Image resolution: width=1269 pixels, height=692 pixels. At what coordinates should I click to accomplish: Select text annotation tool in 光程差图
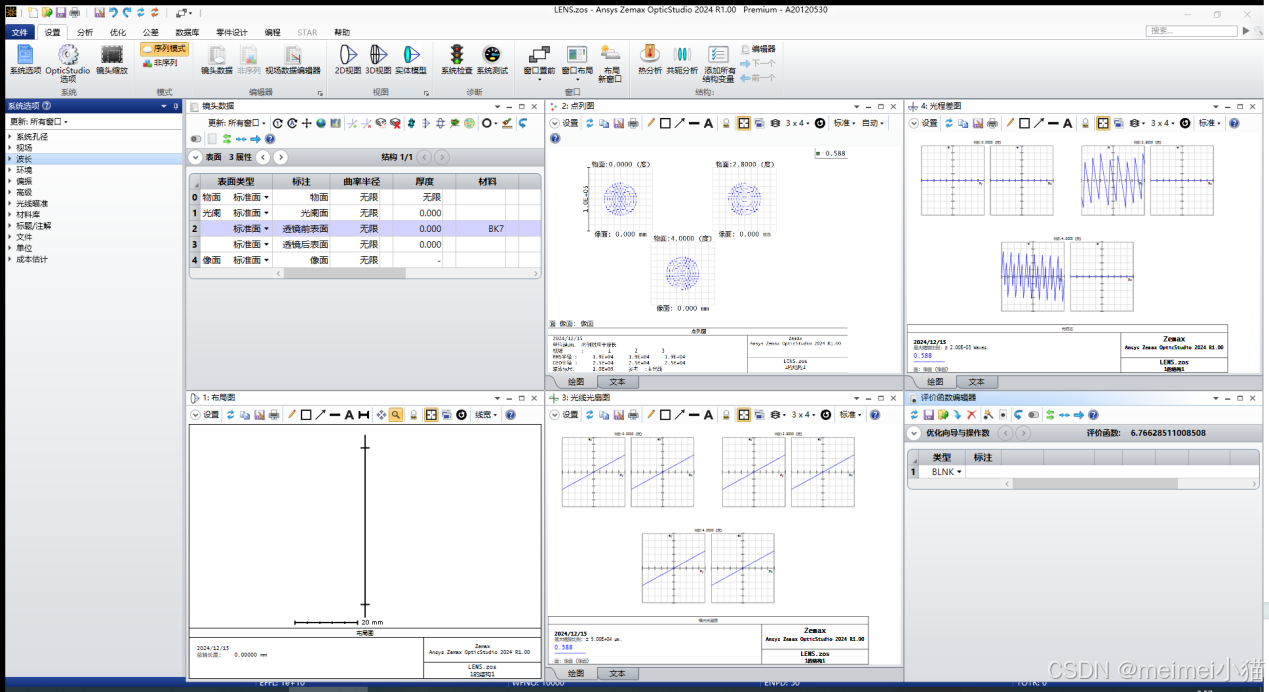(x=1068, y=123)
